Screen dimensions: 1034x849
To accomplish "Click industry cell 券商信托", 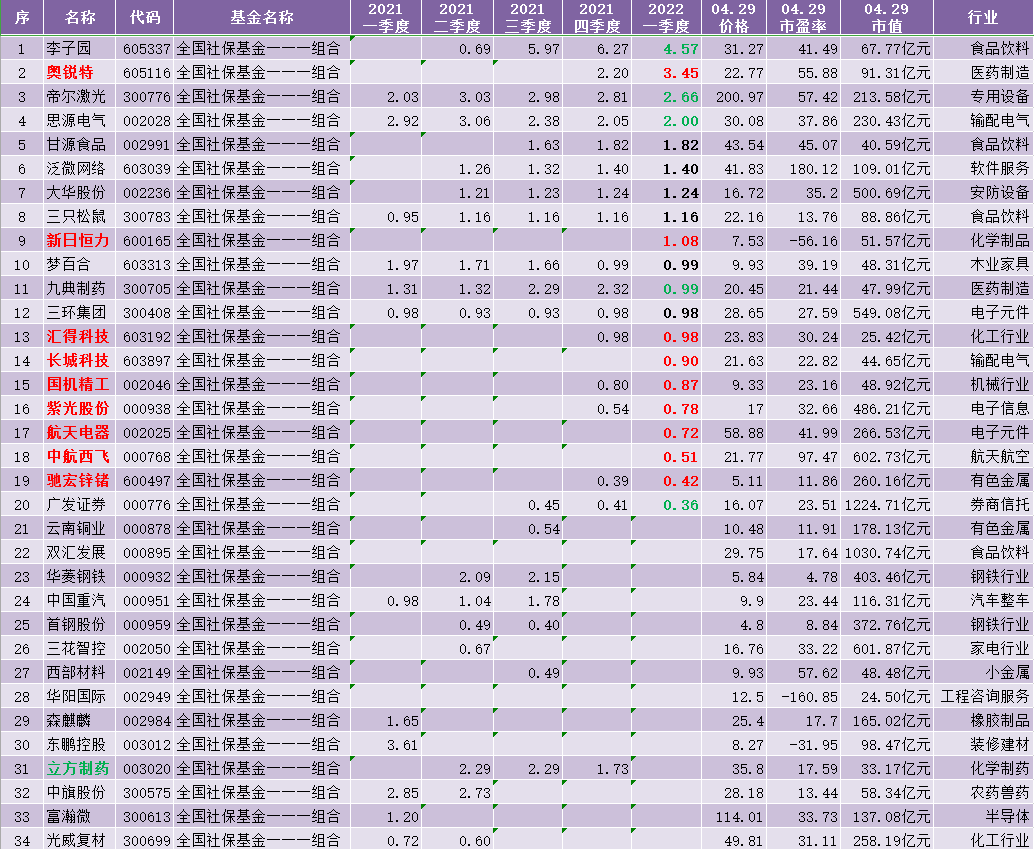I will coord(1000,505).
